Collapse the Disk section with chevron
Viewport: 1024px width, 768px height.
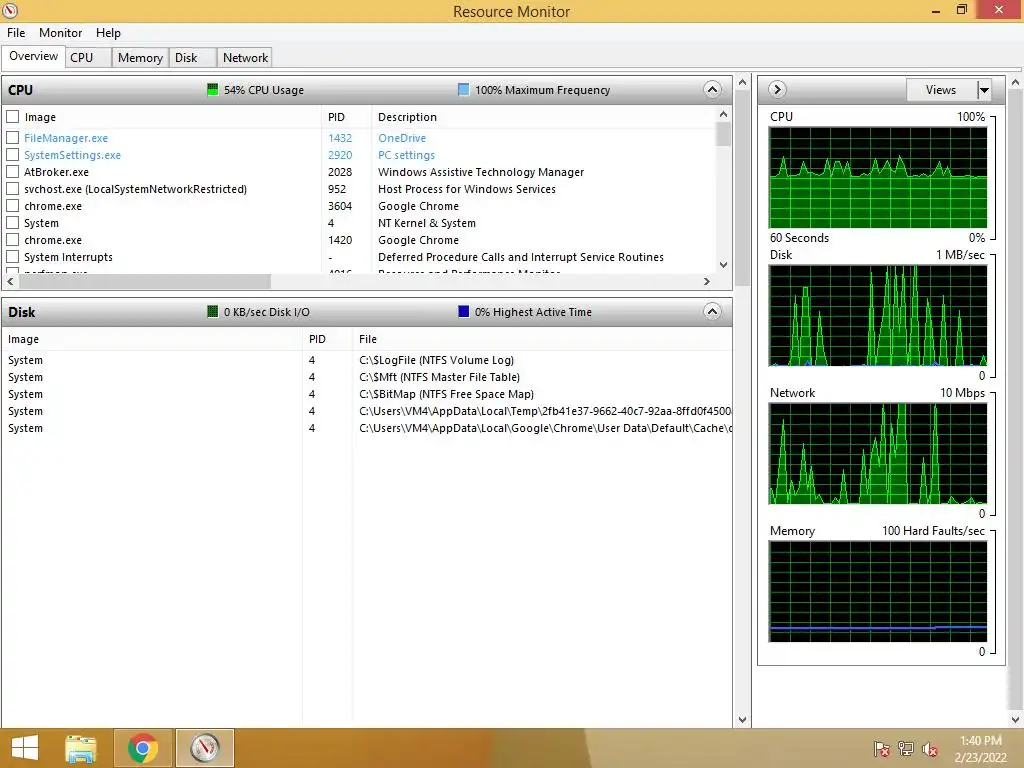pos(712,312)
